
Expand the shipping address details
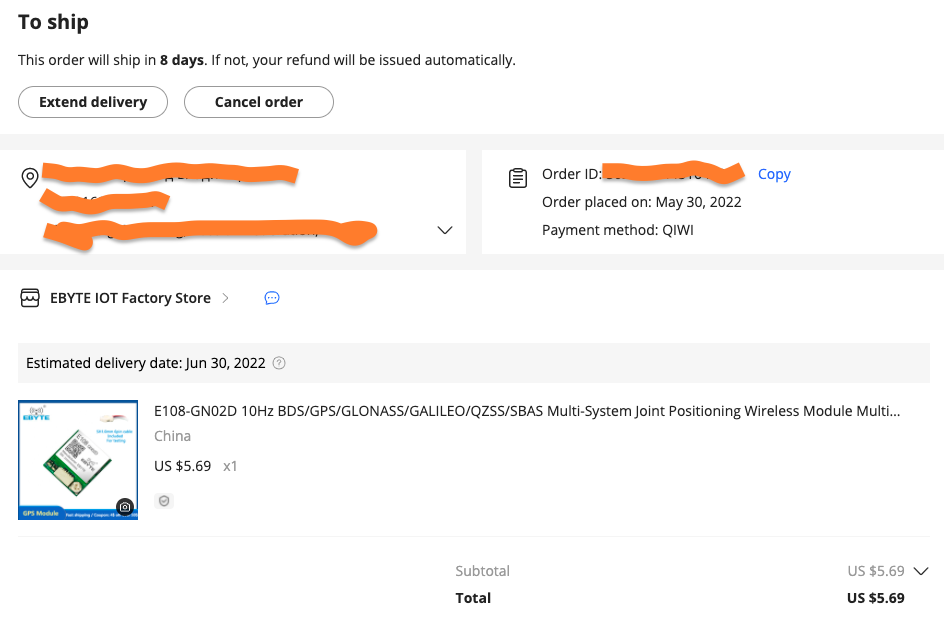tap(445, 231)
